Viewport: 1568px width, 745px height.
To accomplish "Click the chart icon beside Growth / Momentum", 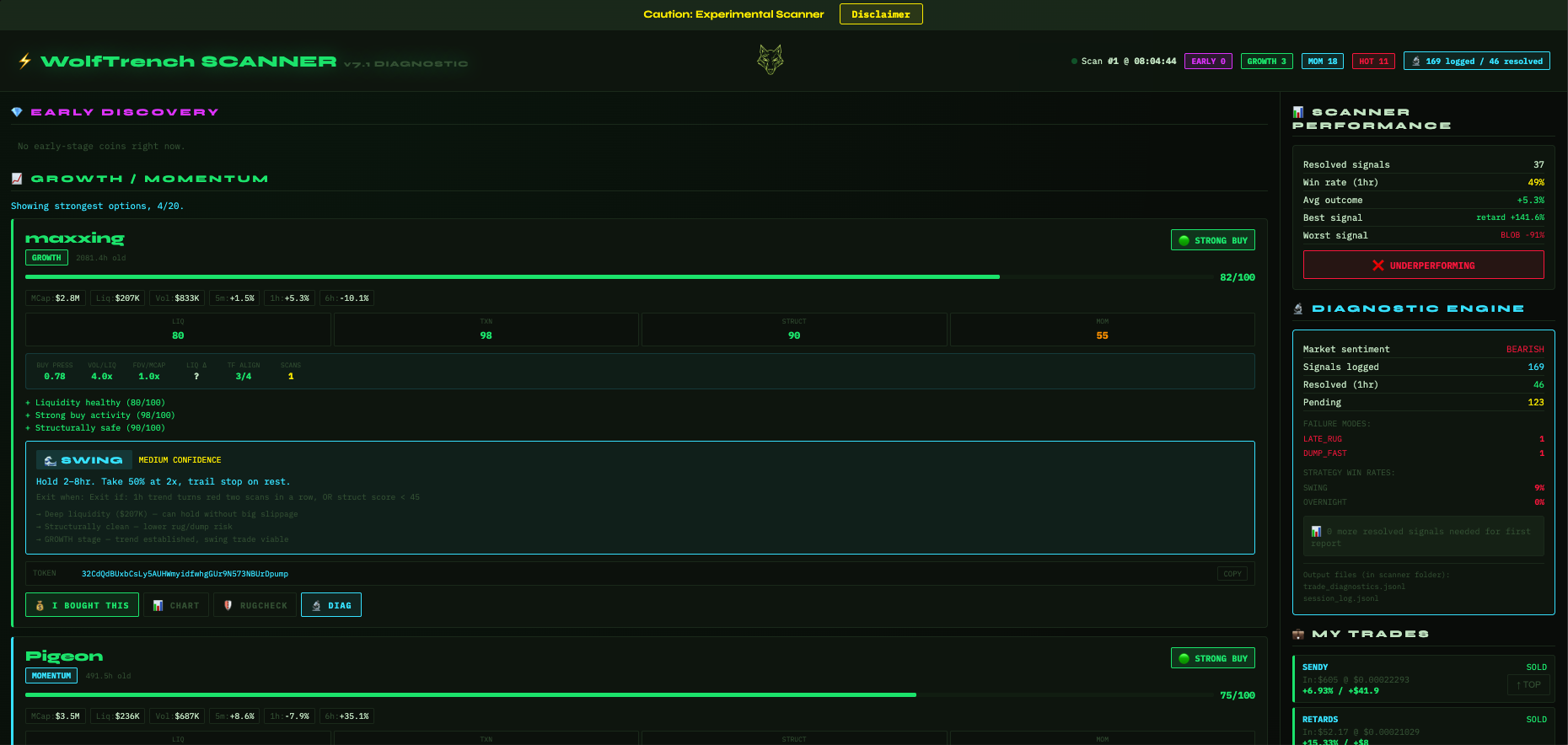I will [x=17, y=179].
